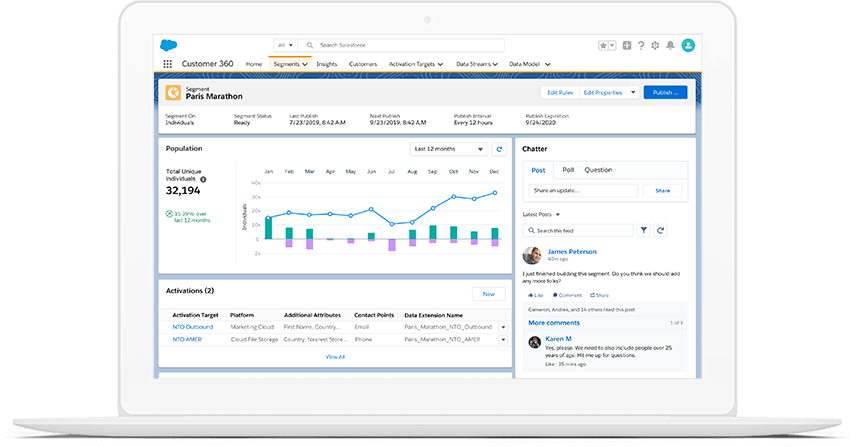Open the Notifications bell icon

(x=670, y=45)
